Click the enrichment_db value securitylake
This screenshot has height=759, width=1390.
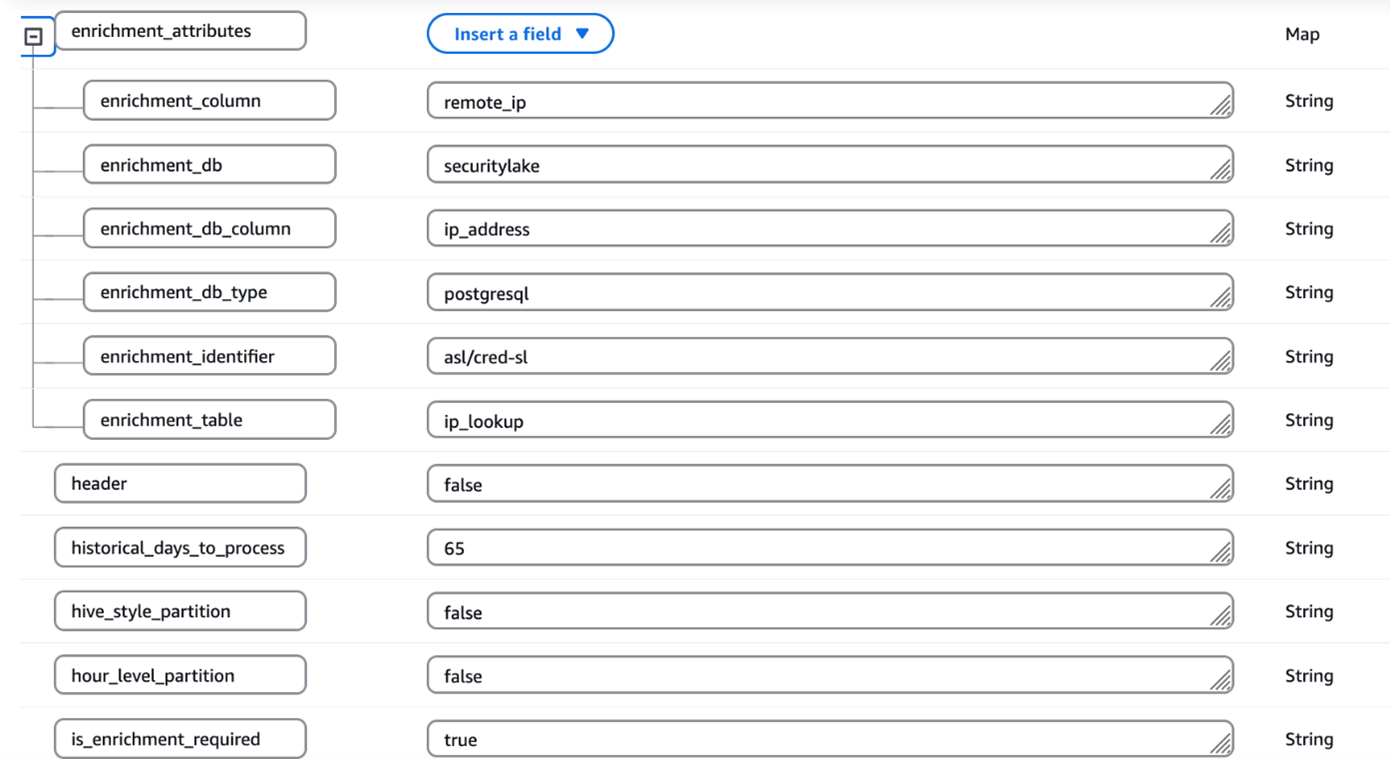820,165
